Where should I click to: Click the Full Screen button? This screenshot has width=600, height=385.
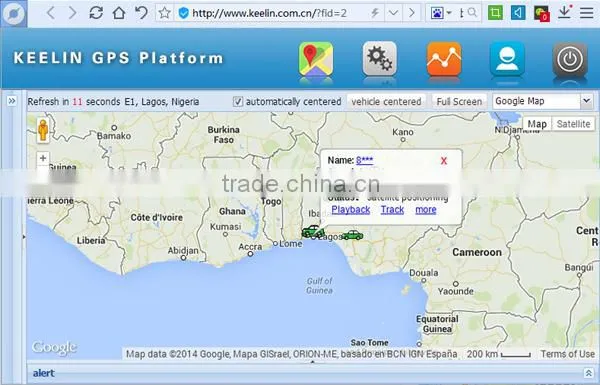point(459,101)
